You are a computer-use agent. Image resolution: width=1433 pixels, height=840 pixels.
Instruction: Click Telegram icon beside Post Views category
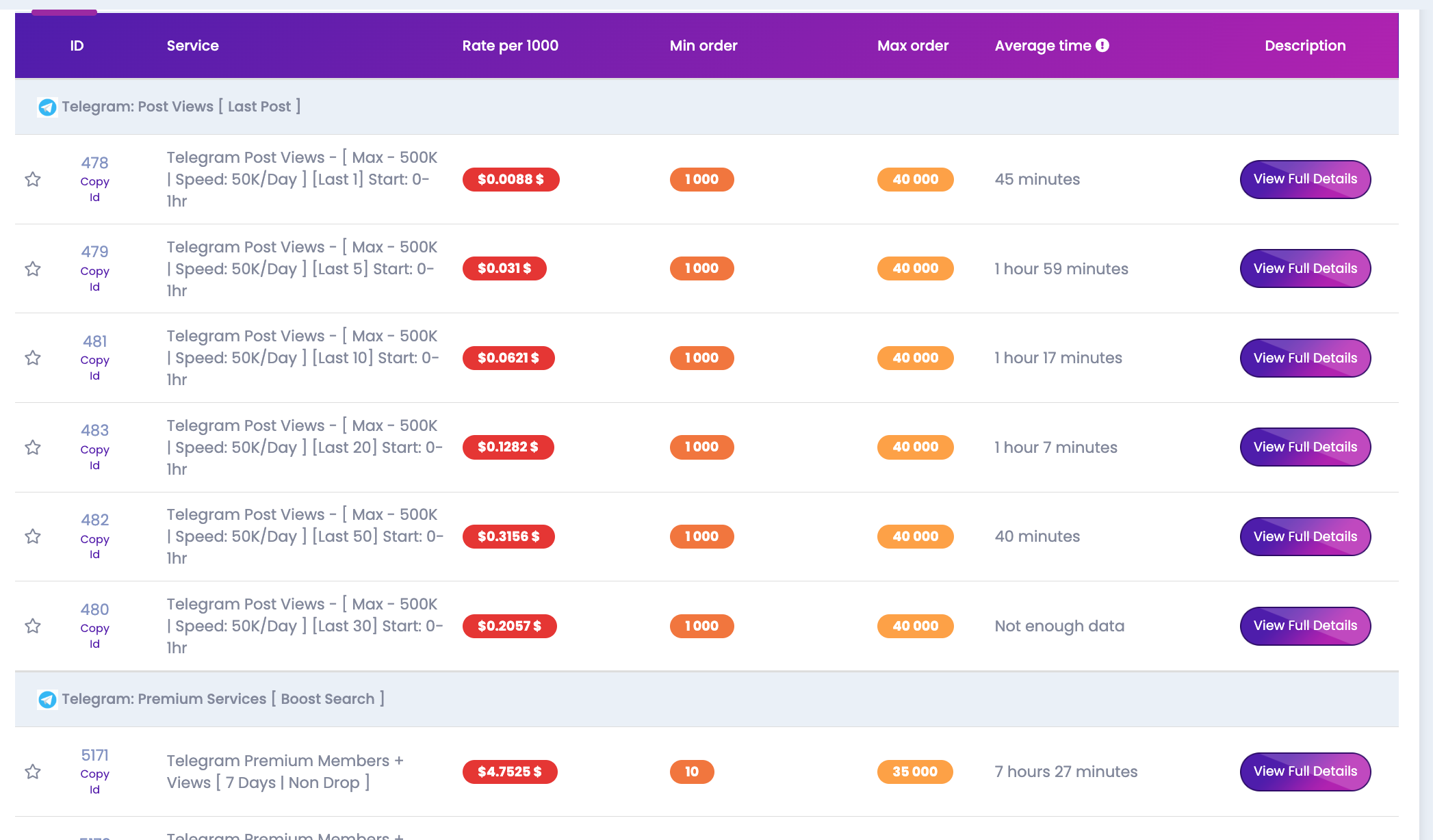pos(47,107)
